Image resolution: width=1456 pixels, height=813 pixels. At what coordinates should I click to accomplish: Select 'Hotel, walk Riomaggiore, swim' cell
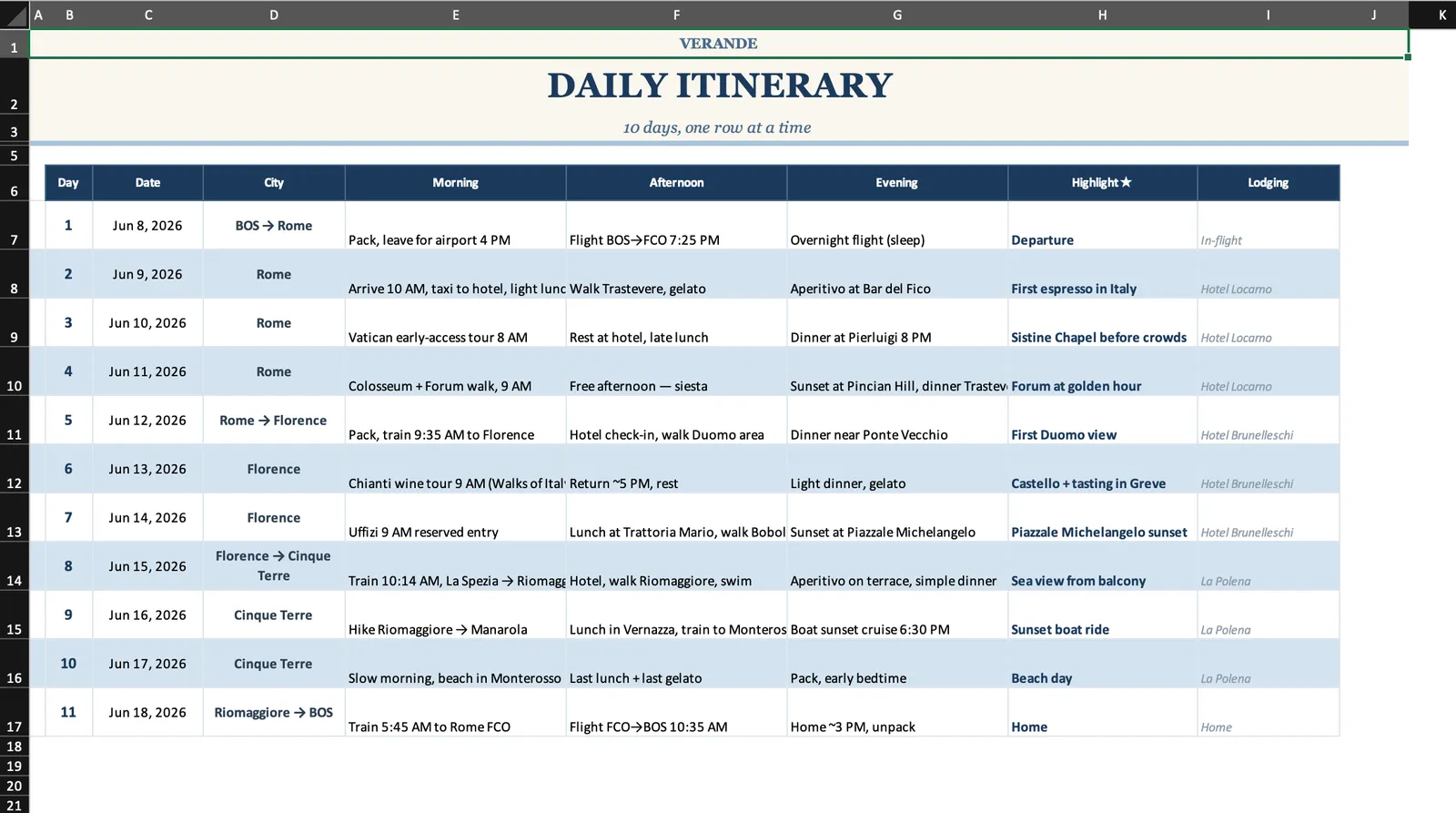tap(676, 566)
